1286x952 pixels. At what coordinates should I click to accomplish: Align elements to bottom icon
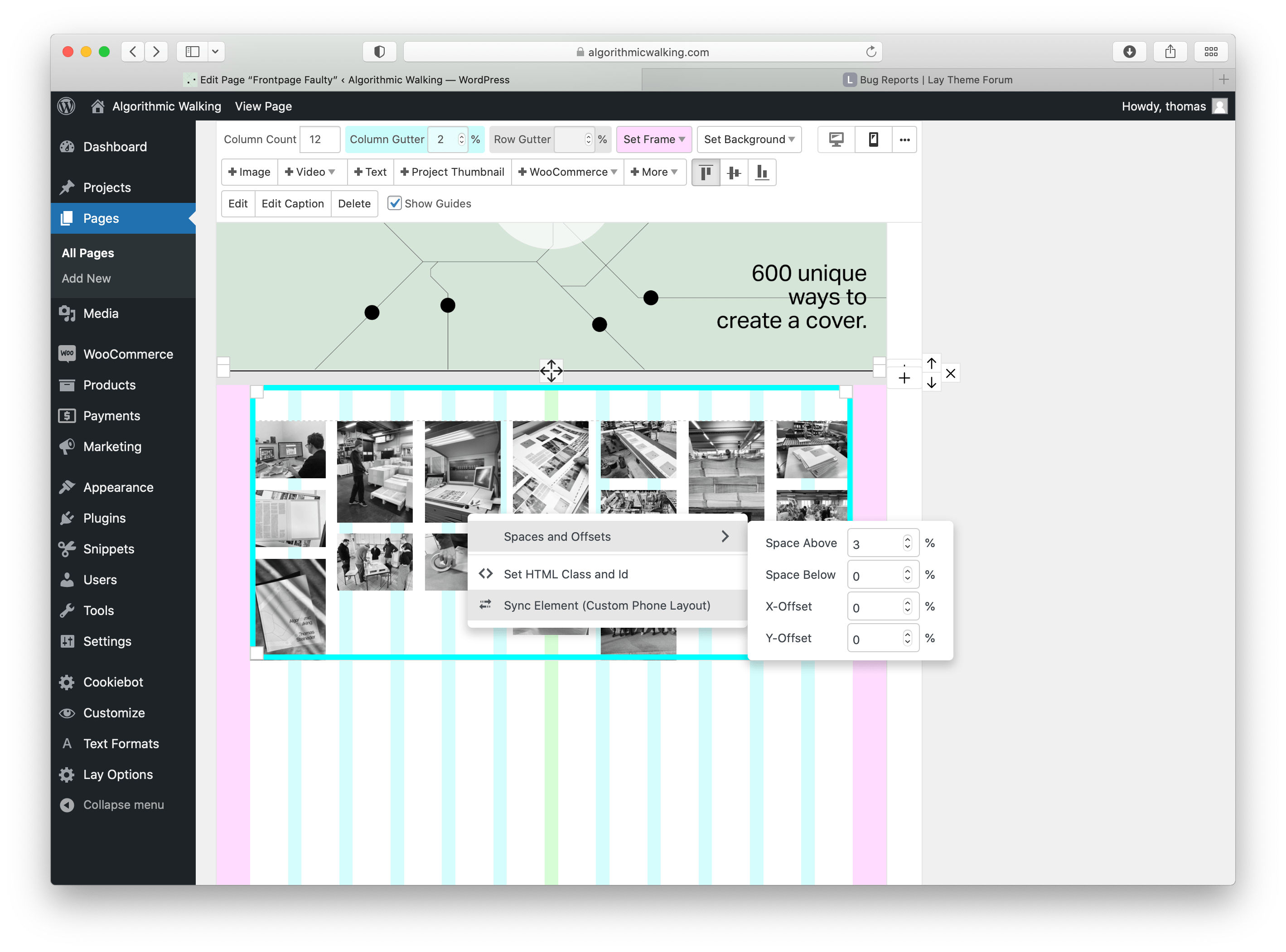click(x=762, y=172)
